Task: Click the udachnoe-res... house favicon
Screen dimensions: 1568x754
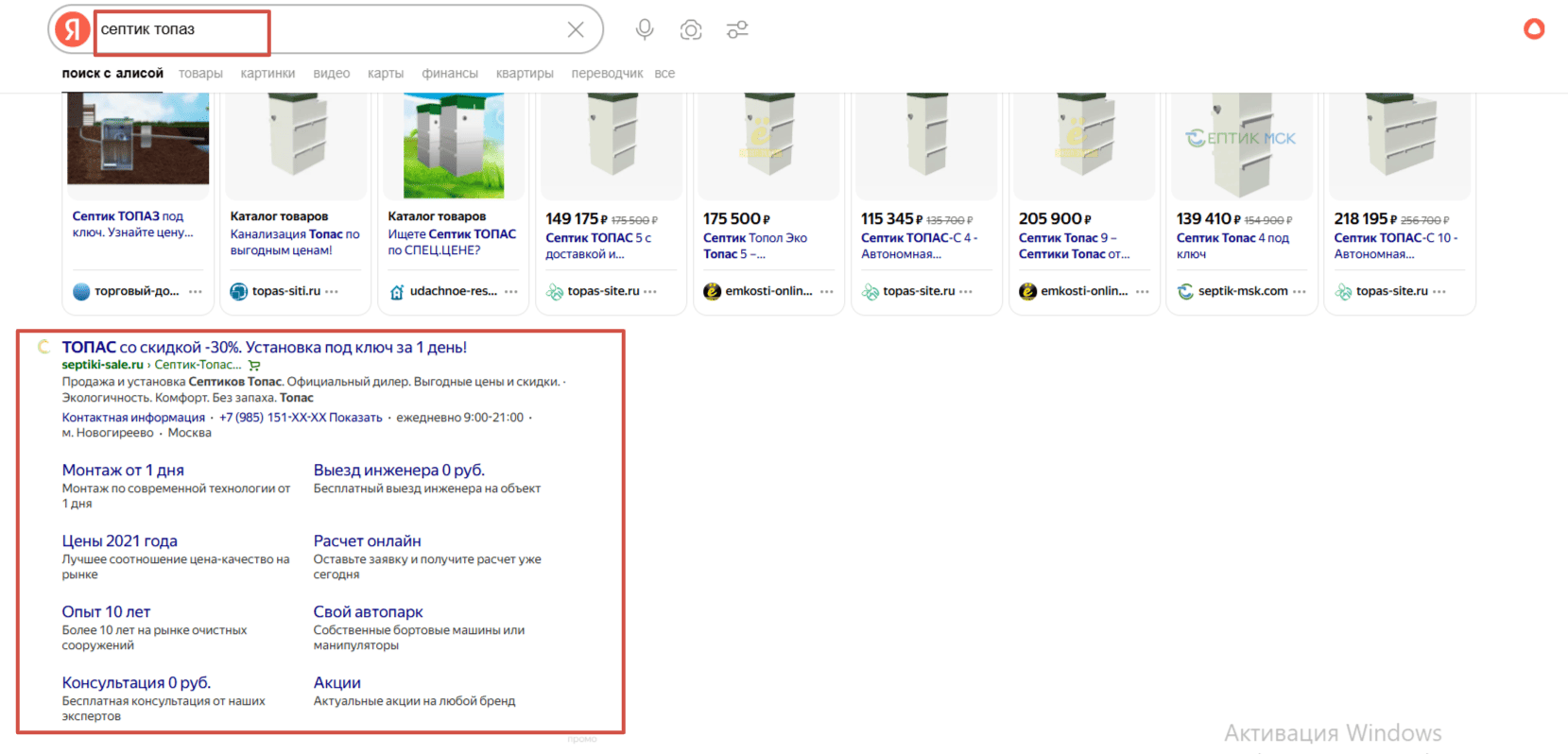Action: (x=397, y=292)
